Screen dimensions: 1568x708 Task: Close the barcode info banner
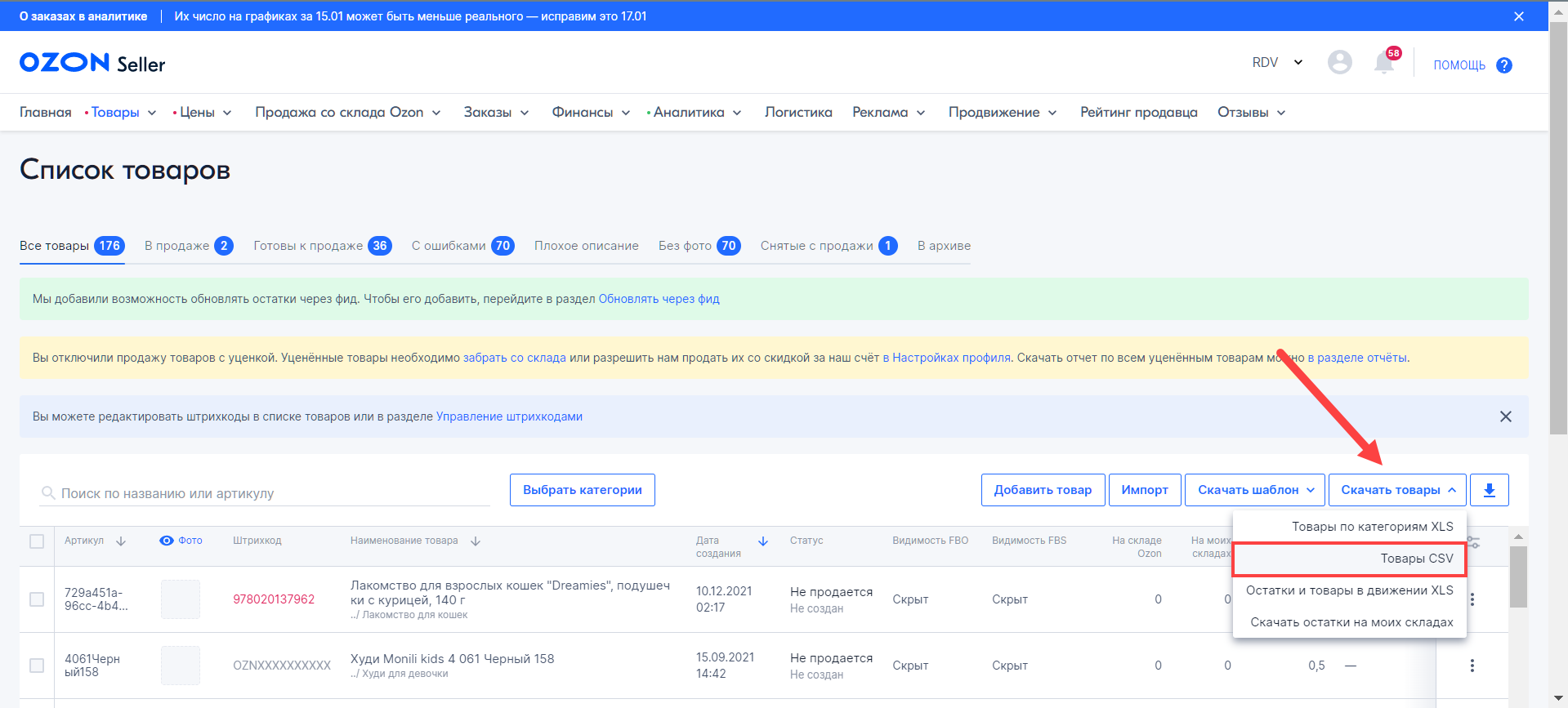(1505, 416)
